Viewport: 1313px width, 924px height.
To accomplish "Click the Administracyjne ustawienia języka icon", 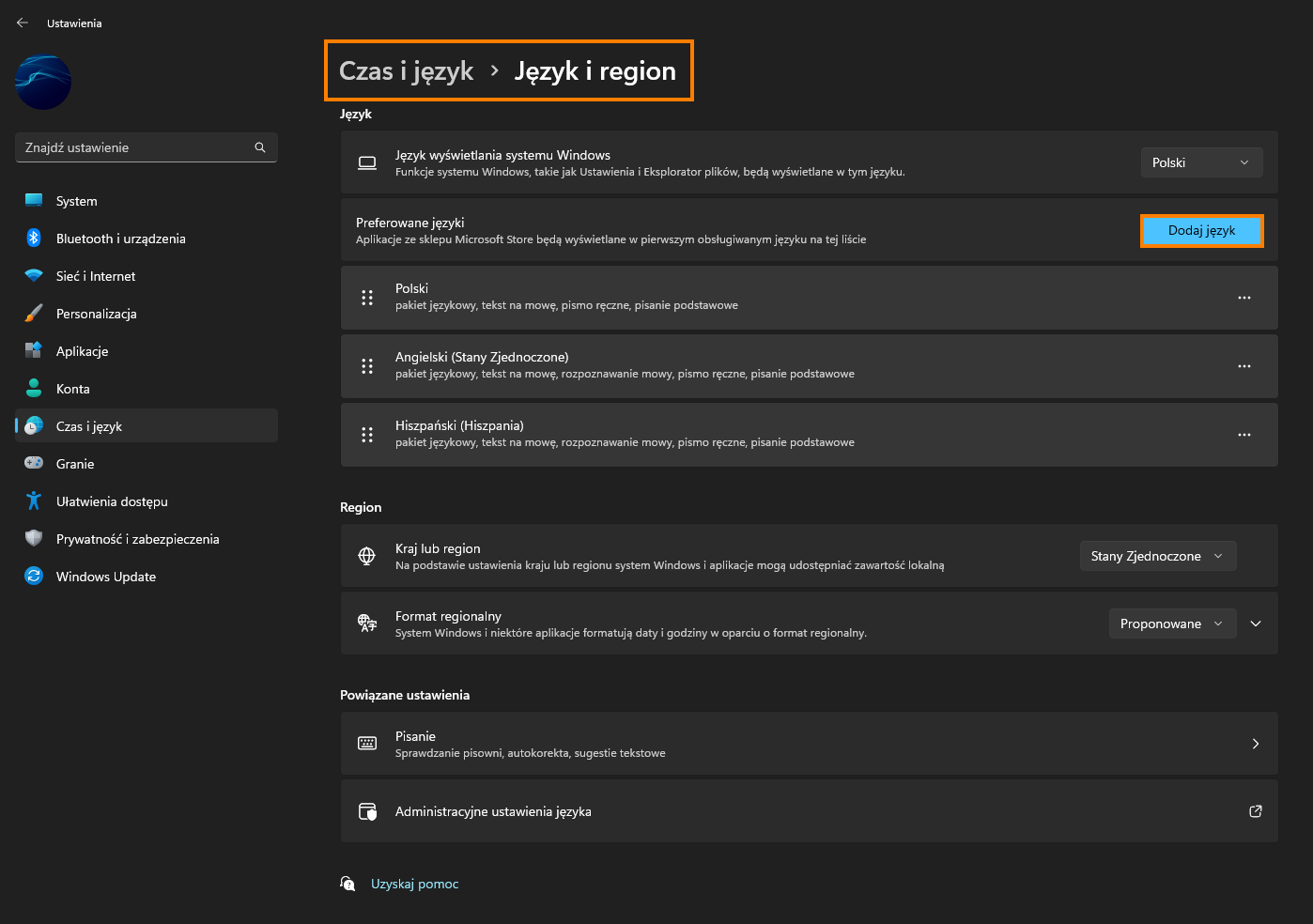I will [367, 811].
